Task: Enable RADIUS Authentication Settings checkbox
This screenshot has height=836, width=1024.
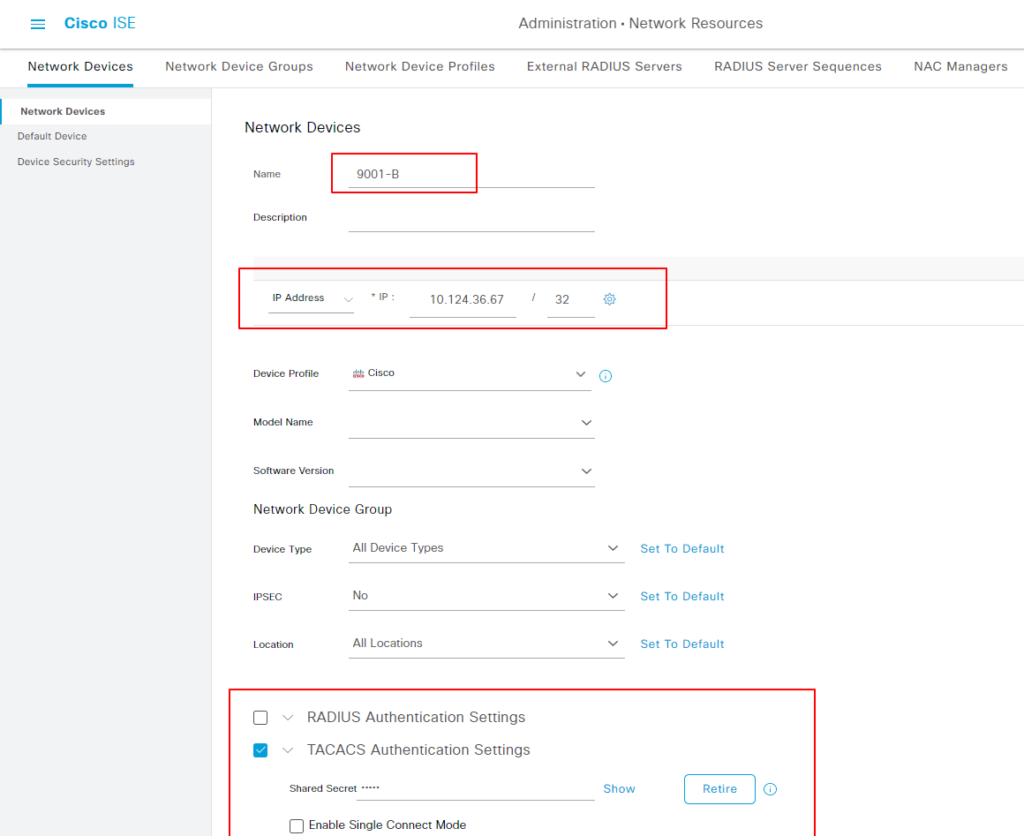Action: [x=261, y=717]
